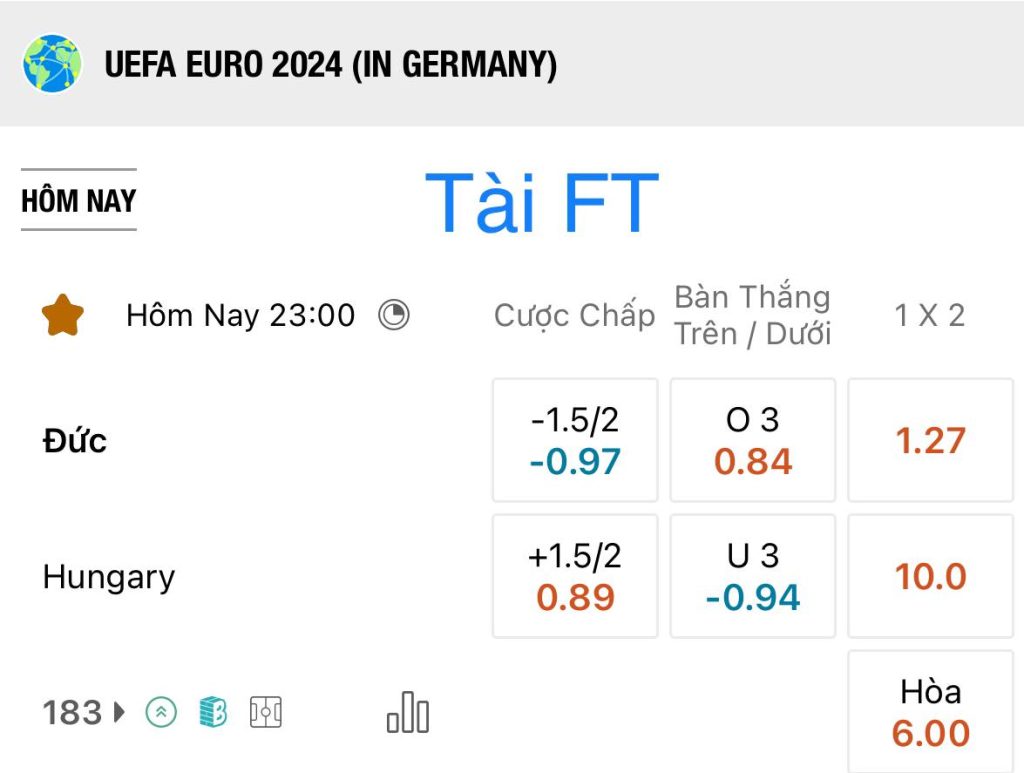This screenshot has height=773, width=1024.
Task: Click the Hôm Nay 23:00 match time
Action: pyautogui.click(x=241, y=315)
